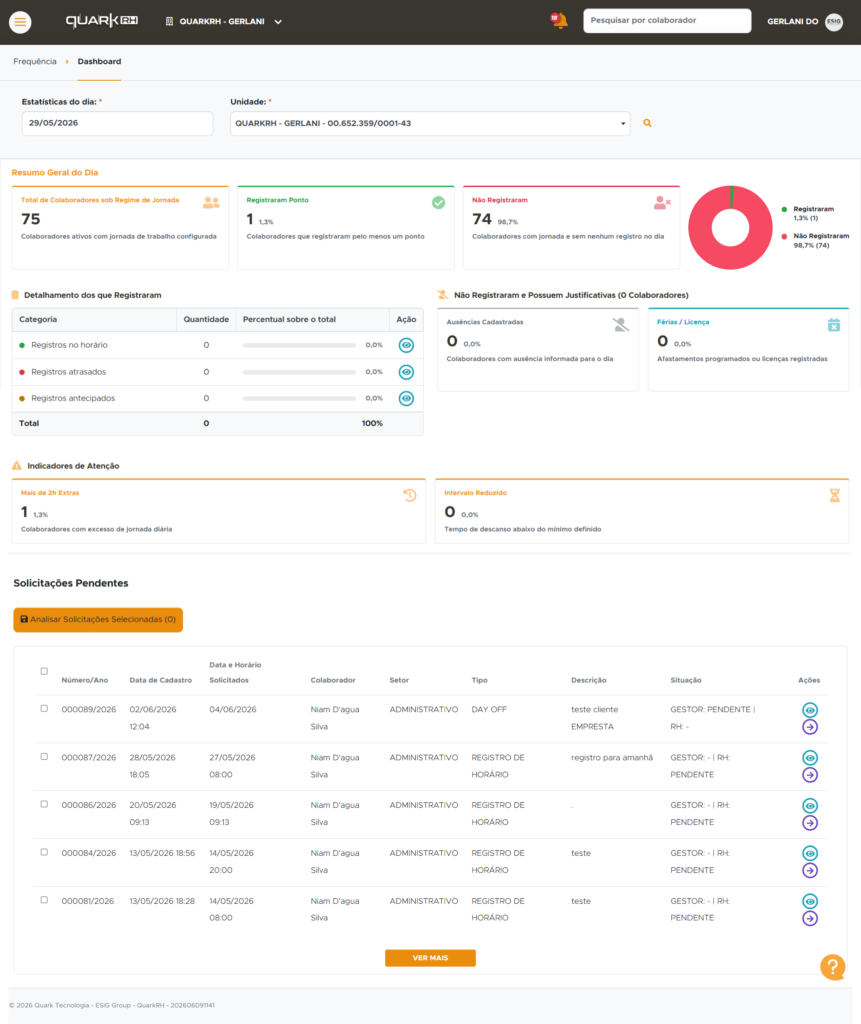
Task: Click the orange search magnifier icon
Action: click(x=647, y=123)
